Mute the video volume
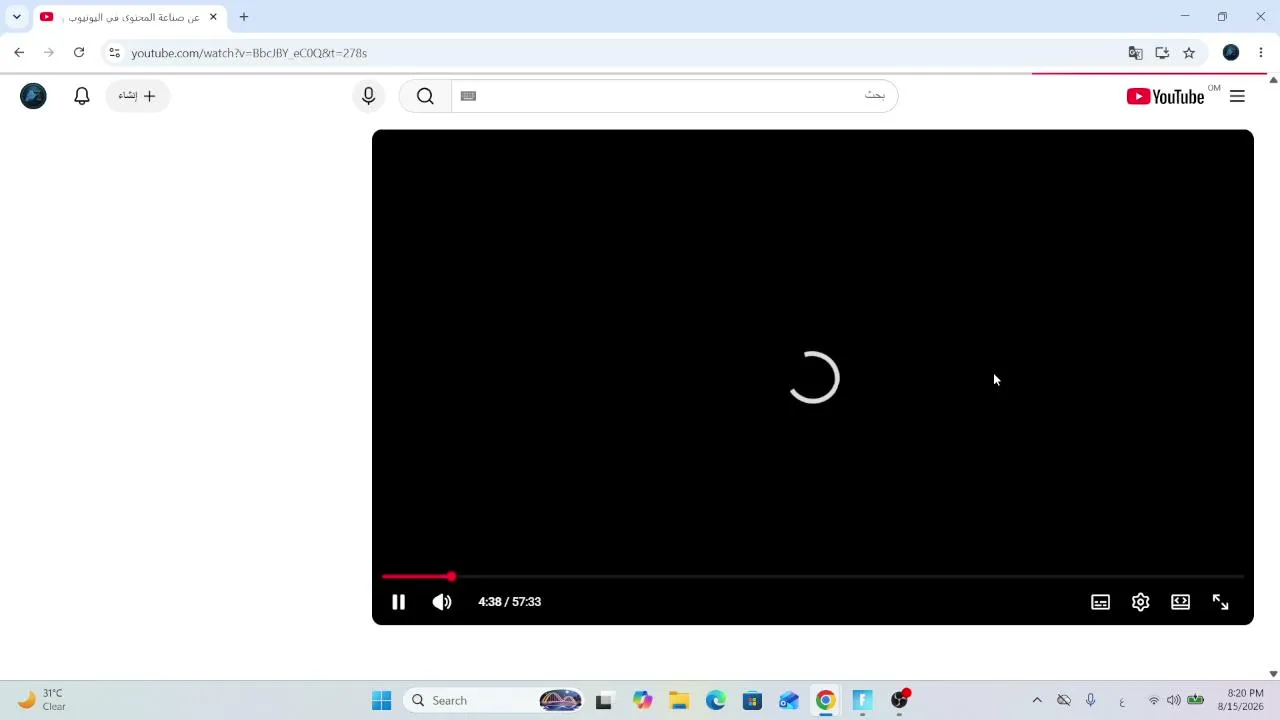Viewport: 1280px width, 720px height. [442, 602]
